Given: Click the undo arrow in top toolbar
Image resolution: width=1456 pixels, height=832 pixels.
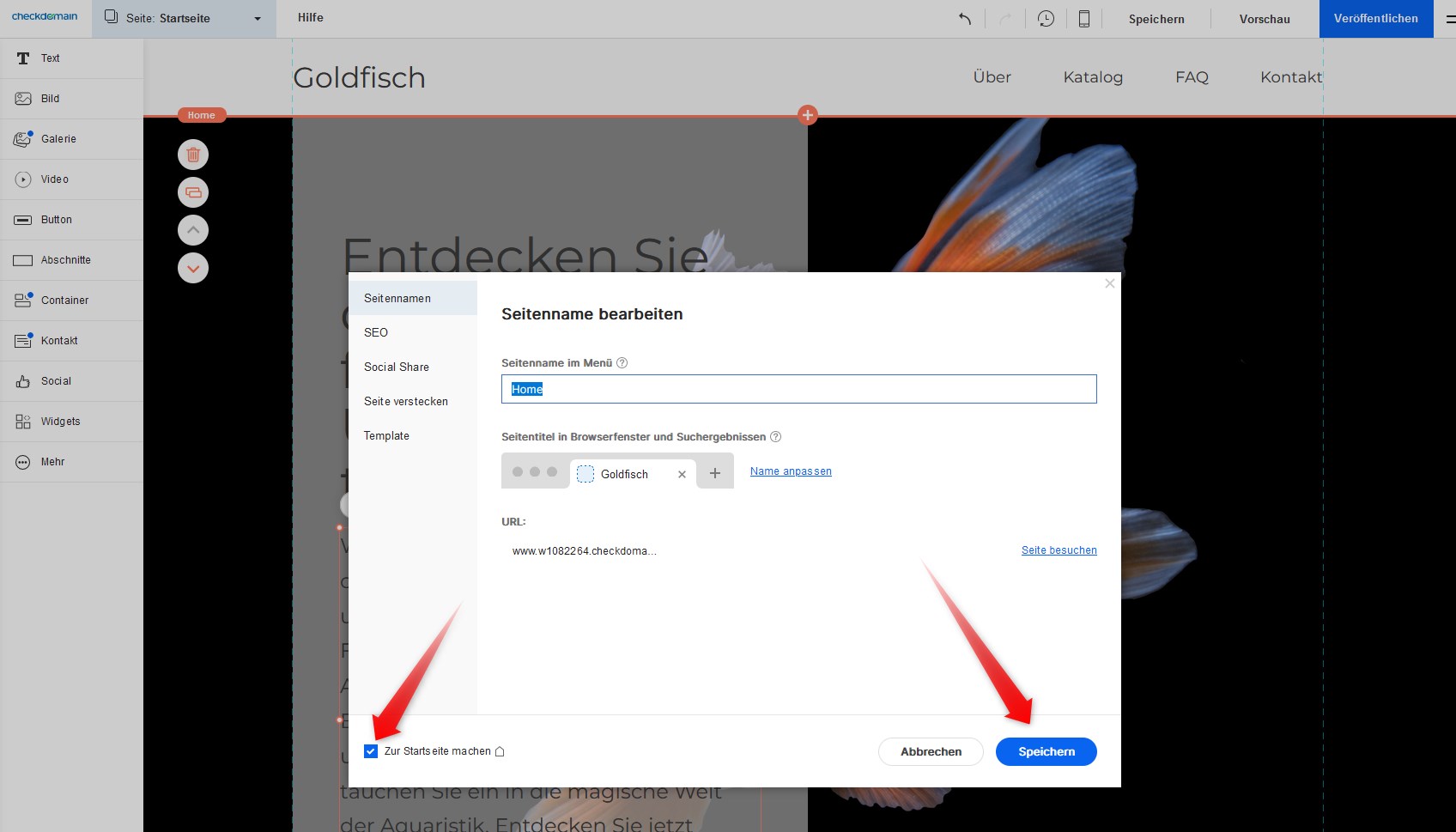Looking at the screenshot, I should point(965,19).
